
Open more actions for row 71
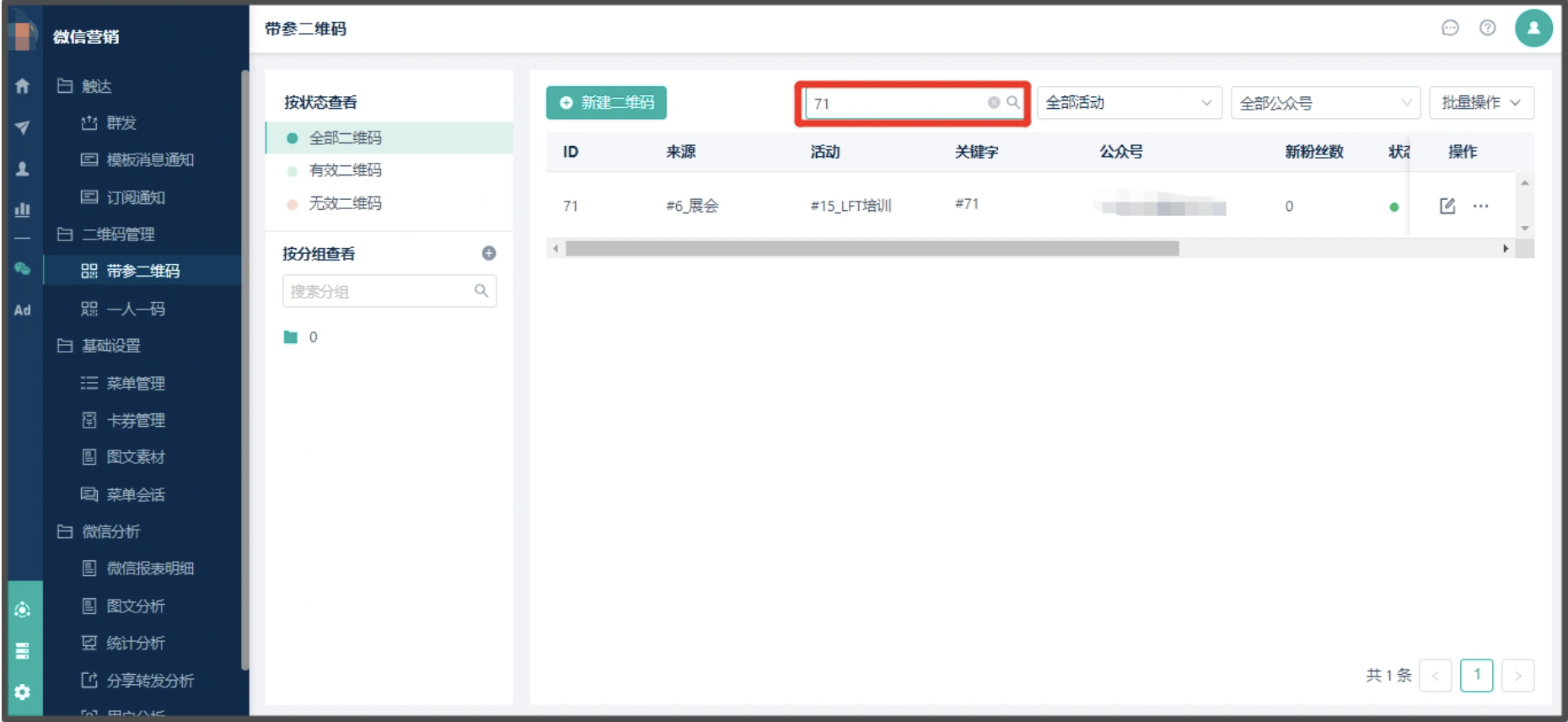click(x=1481, y=206)
